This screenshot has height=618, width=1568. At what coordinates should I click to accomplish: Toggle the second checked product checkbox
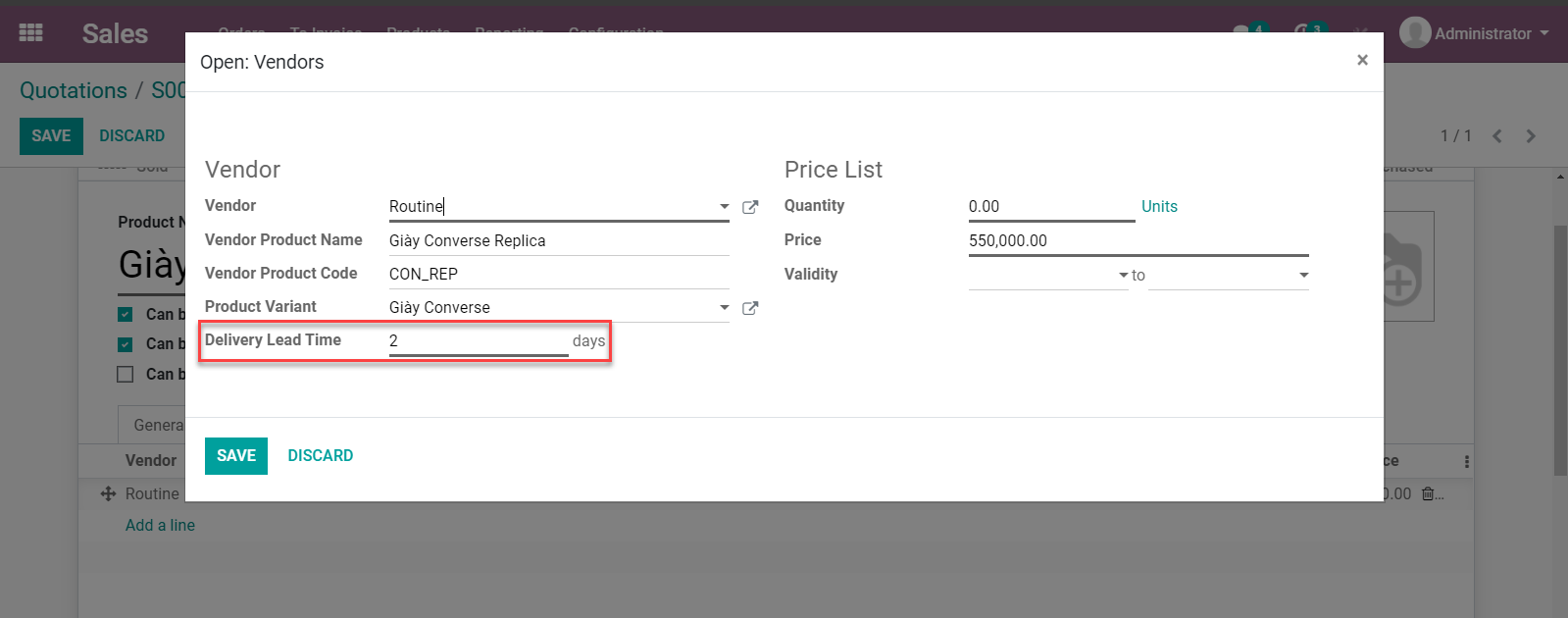click(126, 344)
